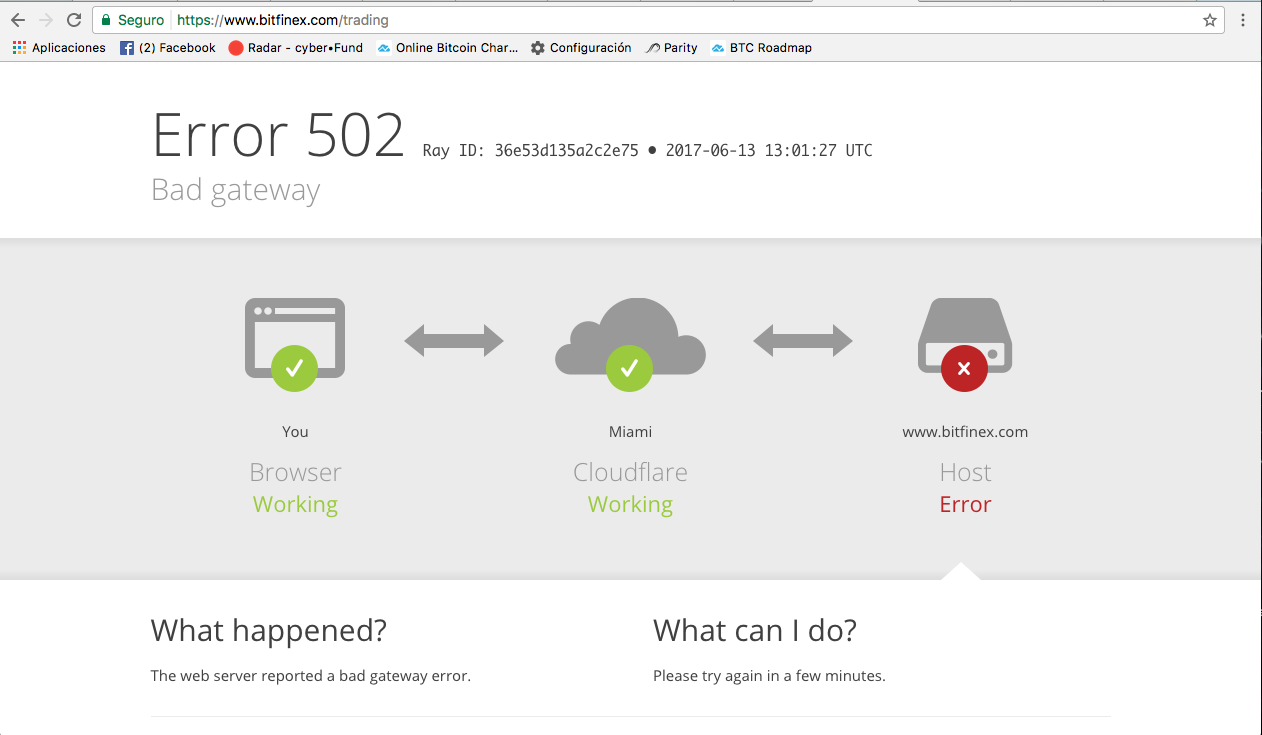The height and width of the screenshot is (735, 1262).
Task: Open the Chrome three-dot menu
Action: (x=1243, y=20)
